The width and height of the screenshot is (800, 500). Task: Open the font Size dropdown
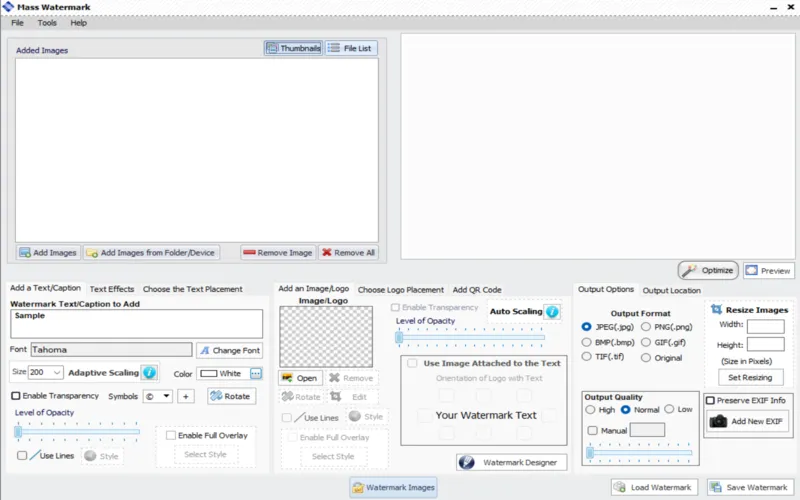pyautogui.click(x=45, y=372)
